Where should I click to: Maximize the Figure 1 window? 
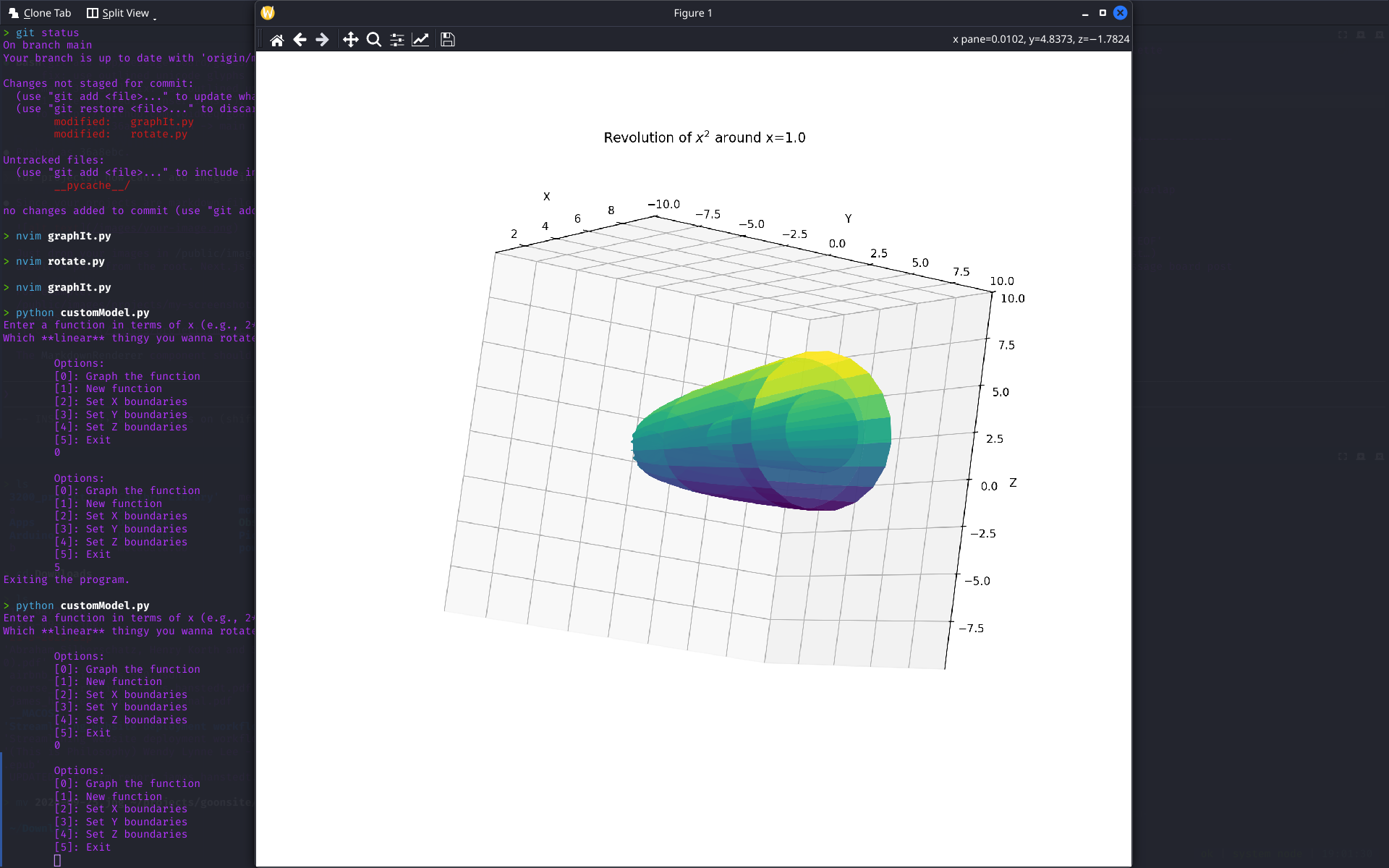tap(1103, 13)
